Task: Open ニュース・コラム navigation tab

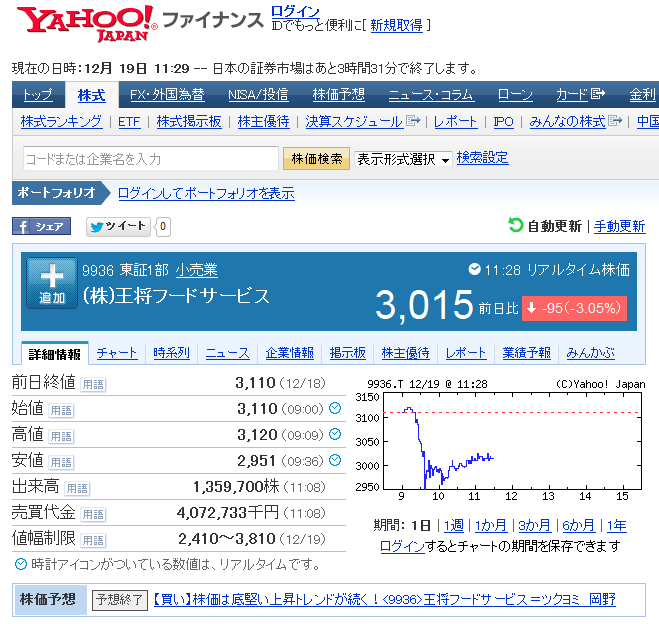Action: 431,95
